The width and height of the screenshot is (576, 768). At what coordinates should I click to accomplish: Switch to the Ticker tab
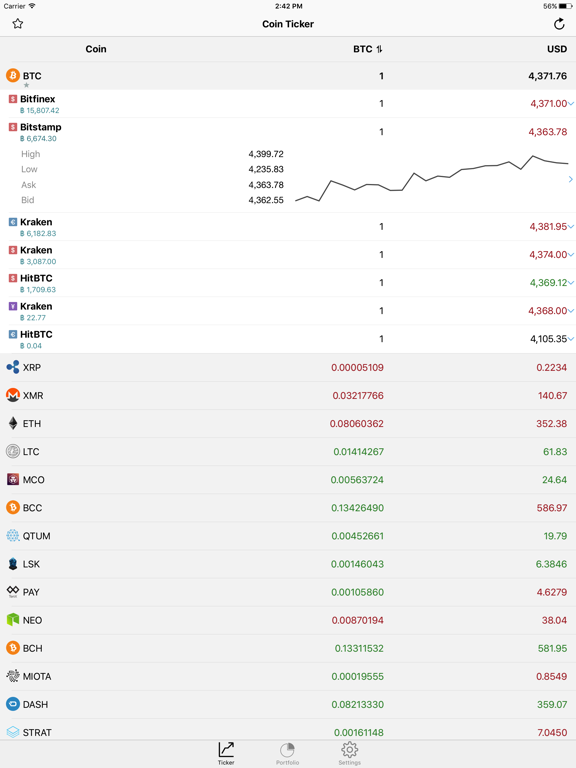tap(226, 753)
